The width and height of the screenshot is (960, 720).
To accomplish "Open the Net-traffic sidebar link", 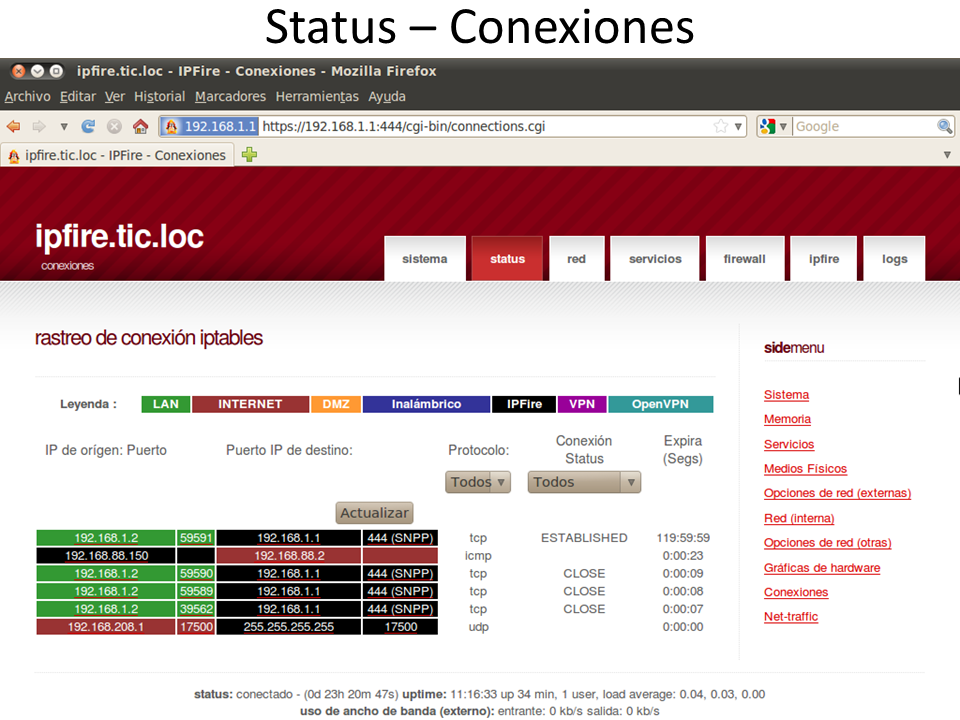I will (790, 617).
